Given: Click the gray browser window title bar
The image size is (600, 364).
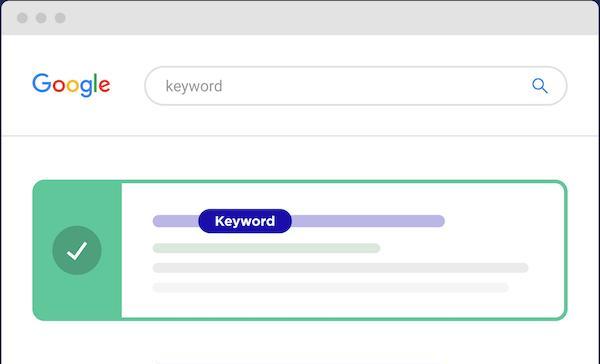Looking at the screenshot, I should pyautogui.click(x=300, y=18).
